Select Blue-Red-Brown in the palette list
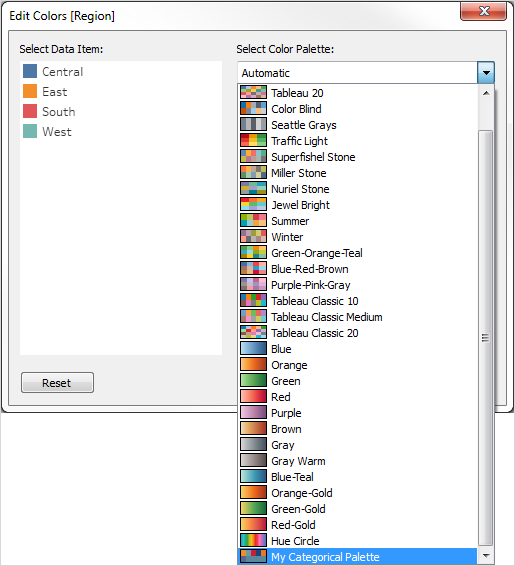 point(358,269)
